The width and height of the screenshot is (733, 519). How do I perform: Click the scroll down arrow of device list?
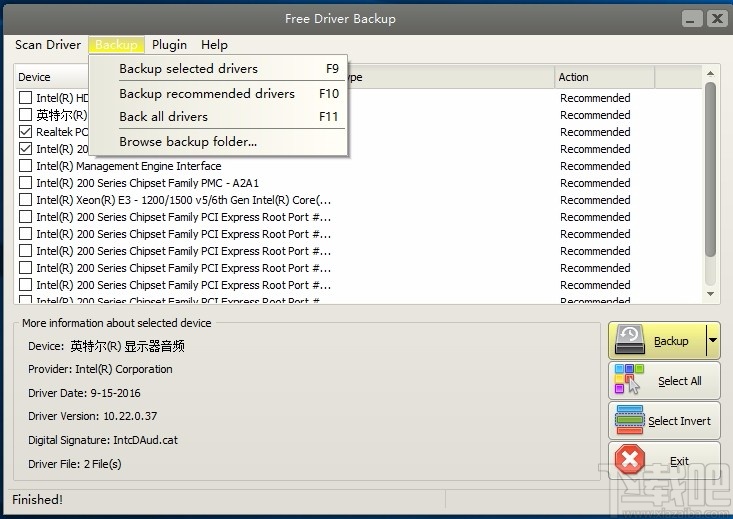[711, 294]
